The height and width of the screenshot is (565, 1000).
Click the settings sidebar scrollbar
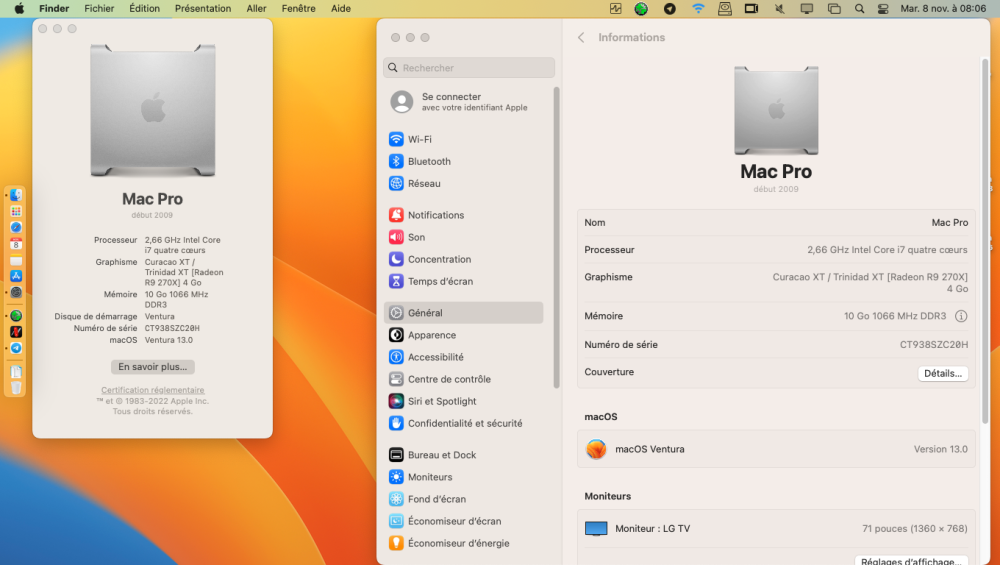(x=556, y=237)
